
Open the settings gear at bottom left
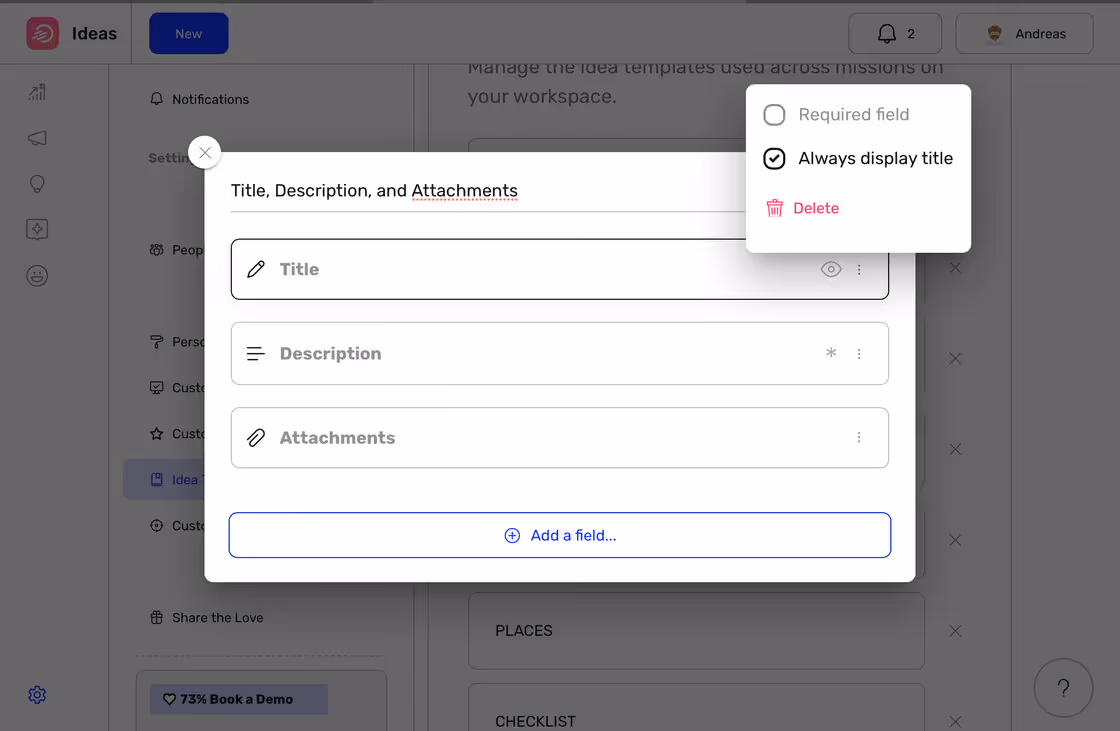(37, 694)
